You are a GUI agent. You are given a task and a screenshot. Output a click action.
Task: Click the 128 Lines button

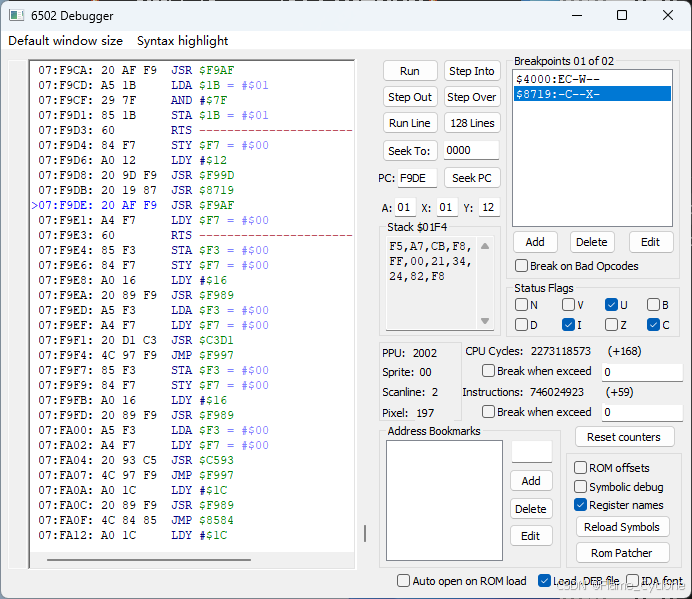pos(471,123)
